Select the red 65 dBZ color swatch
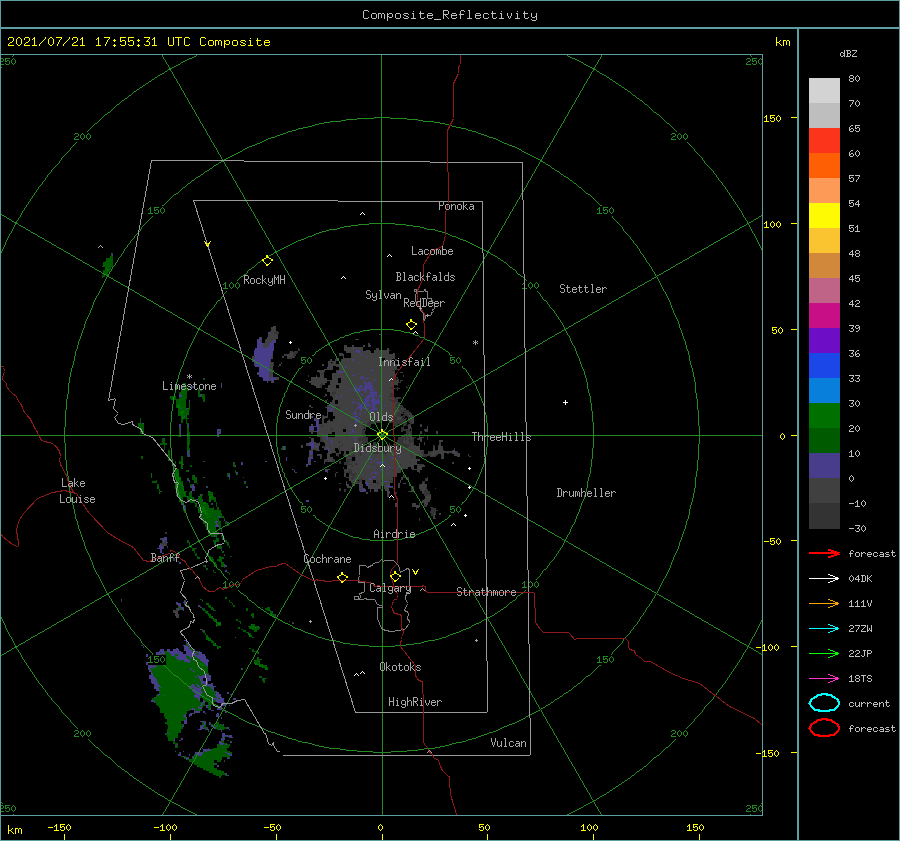Screen dimensions: 900x841 click(824, 141)
